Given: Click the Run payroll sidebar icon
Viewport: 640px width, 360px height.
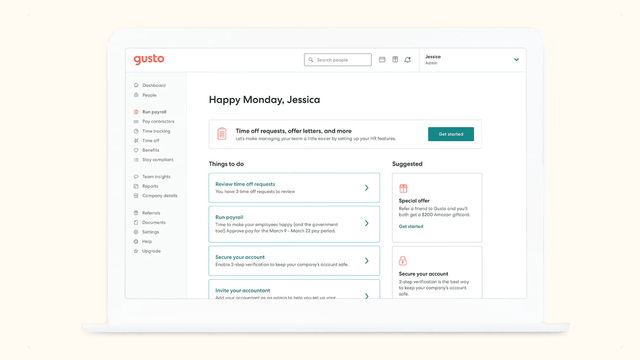Looking at the screenshot, I should point(136,111).
